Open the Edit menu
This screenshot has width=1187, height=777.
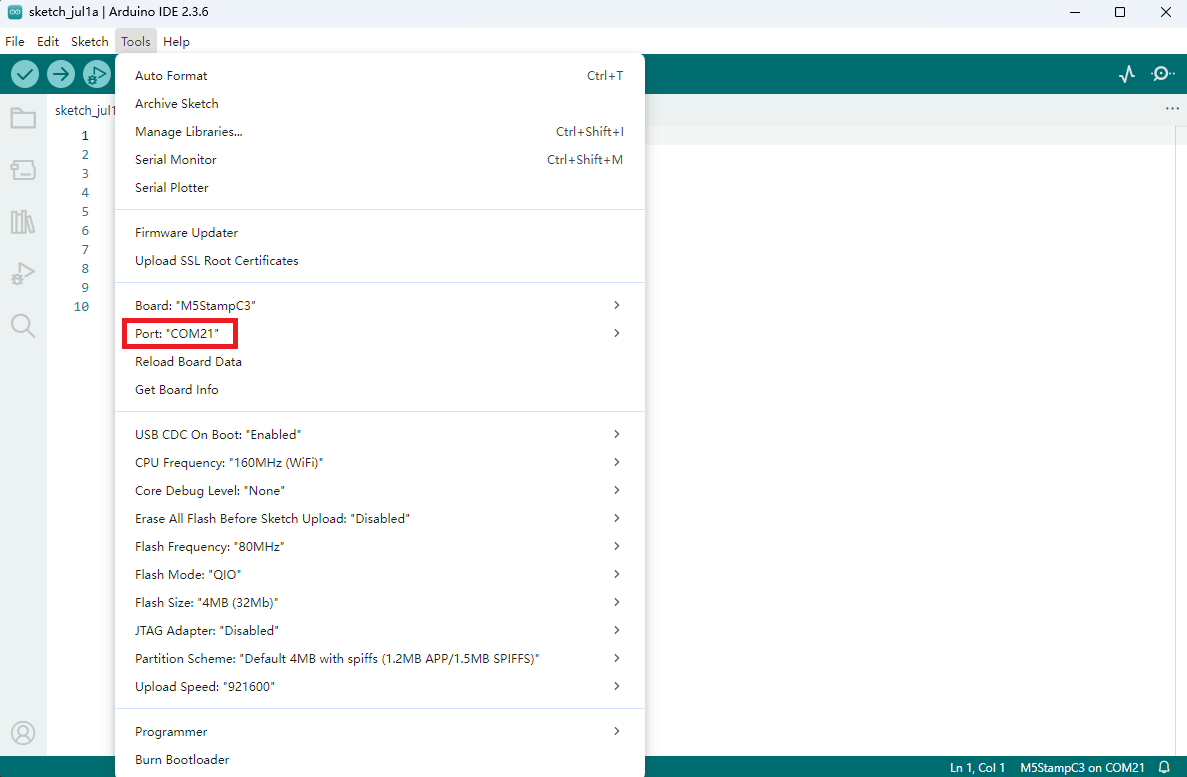(x=48, y=42)
